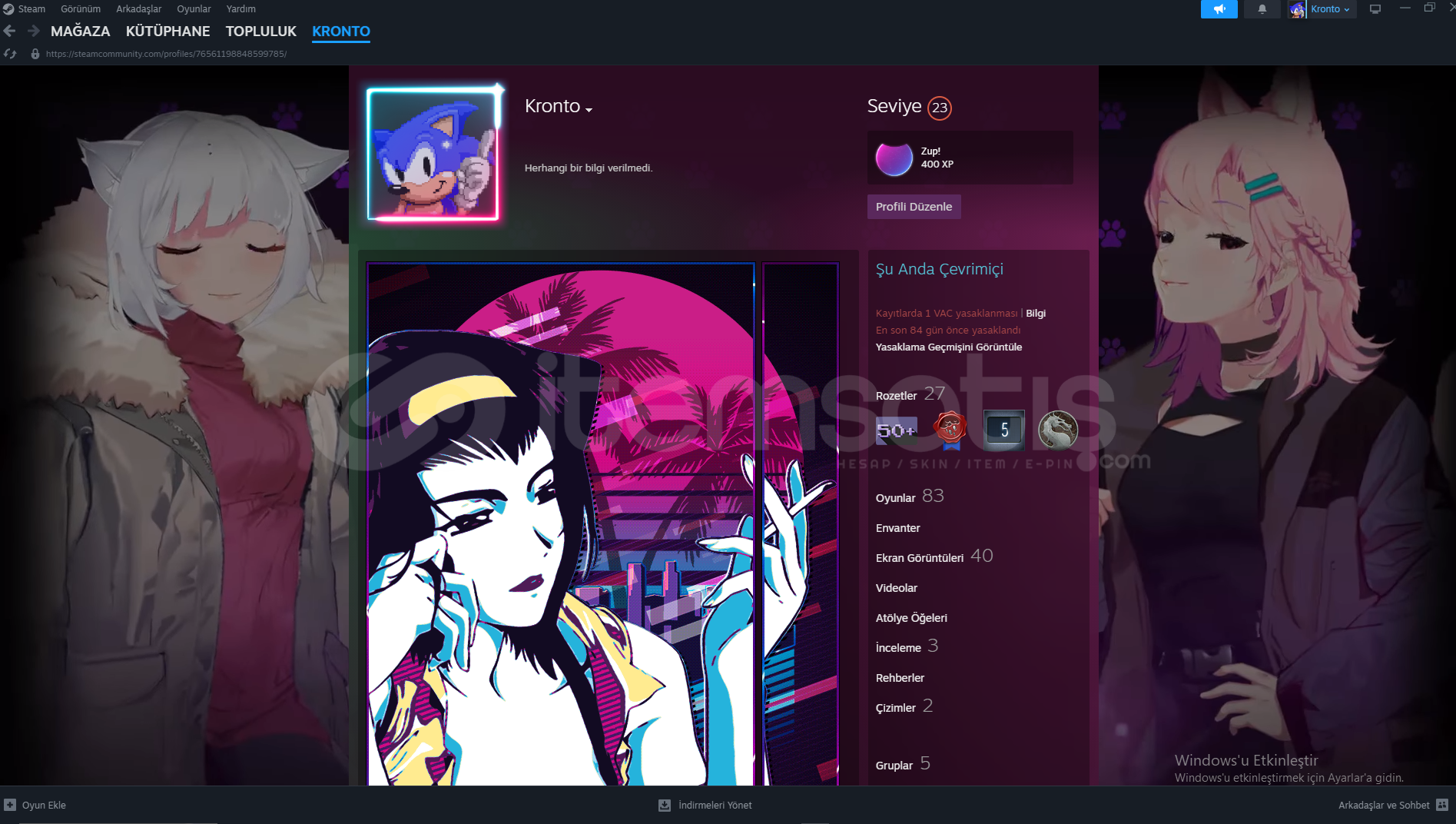
Task: Click the Oyun Ekle button
Action: (44, 806)
